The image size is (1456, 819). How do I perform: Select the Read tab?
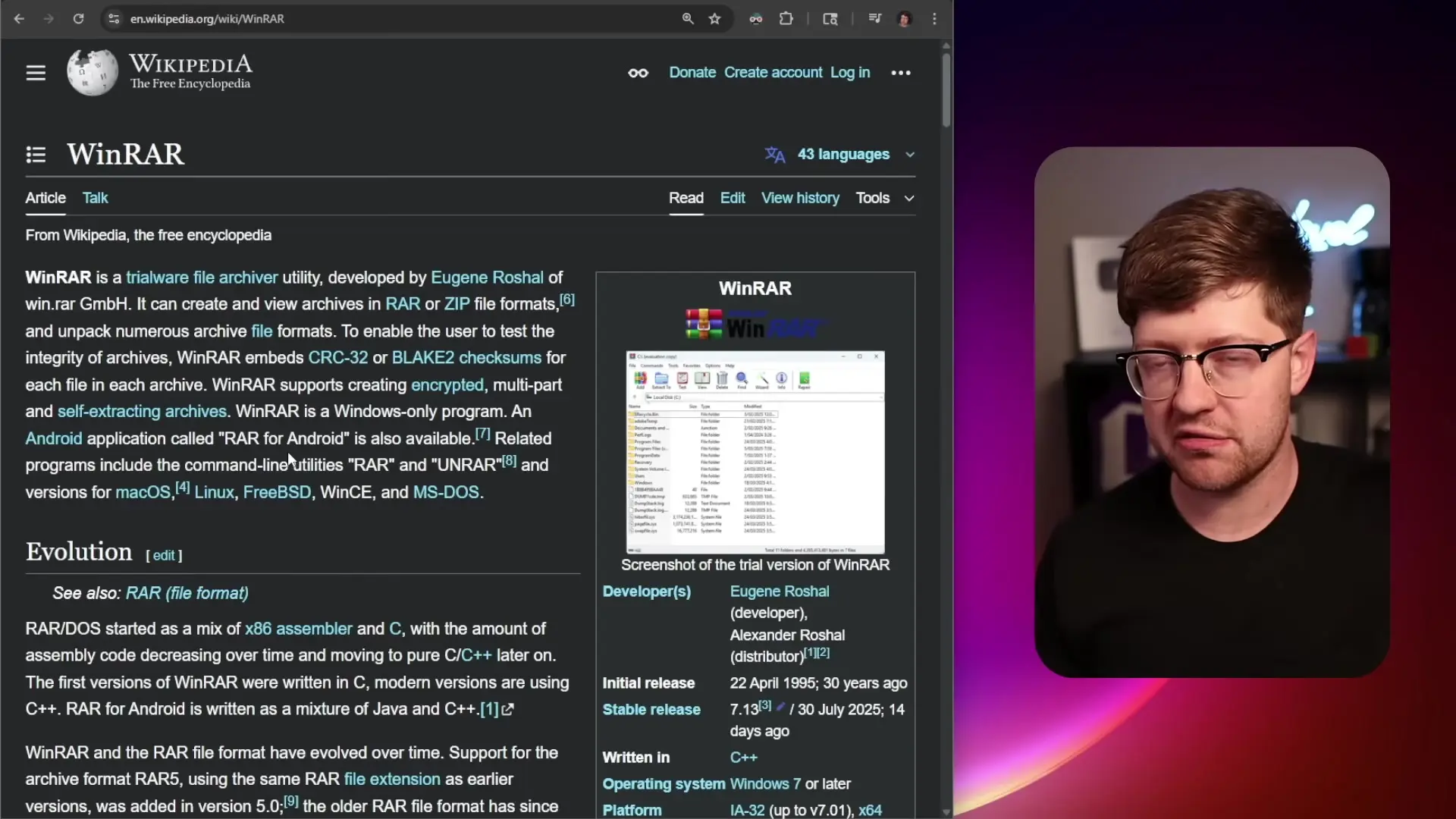(x=686, y=198)
